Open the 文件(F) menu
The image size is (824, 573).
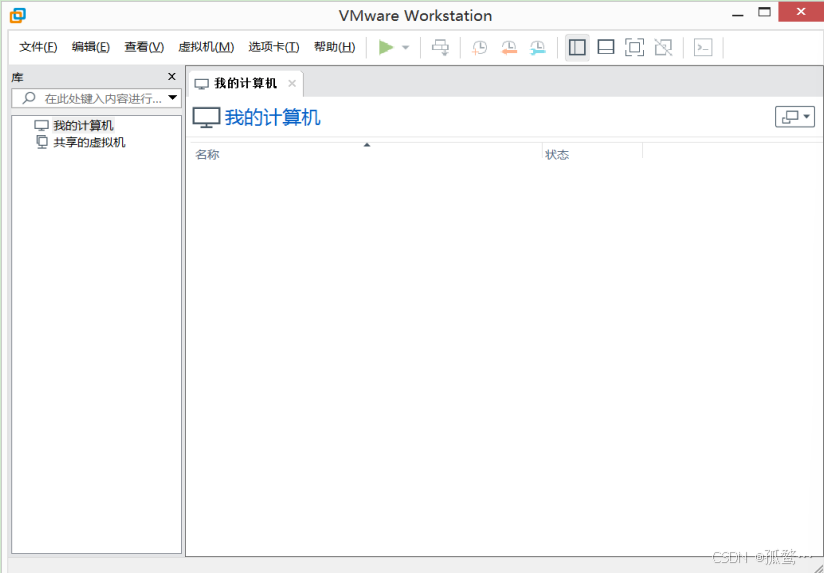[x=38, y=47]
